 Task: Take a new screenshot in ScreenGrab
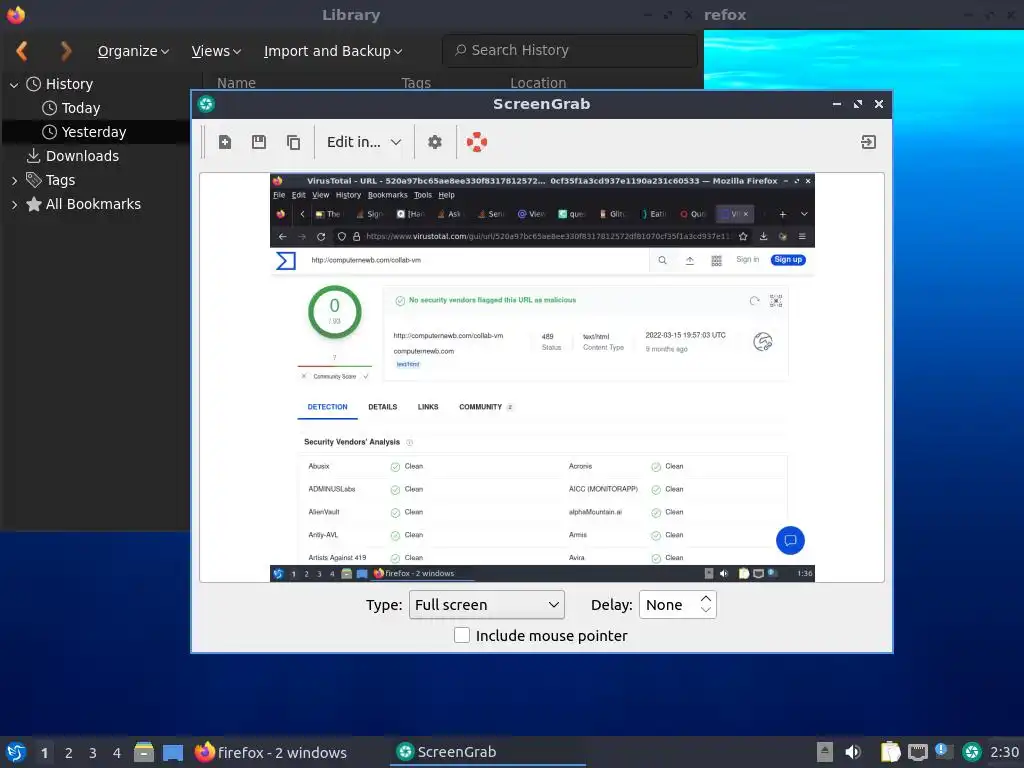(x=225, y=142)
